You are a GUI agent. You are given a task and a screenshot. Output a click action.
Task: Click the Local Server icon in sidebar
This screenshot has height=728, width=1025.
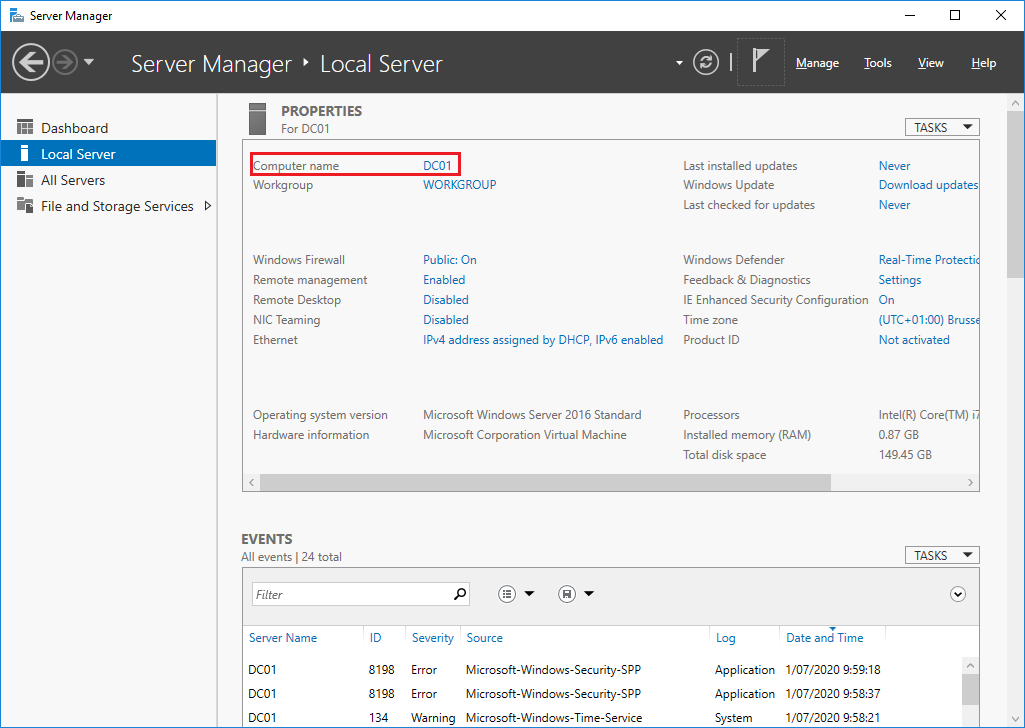tap(25, 153)
